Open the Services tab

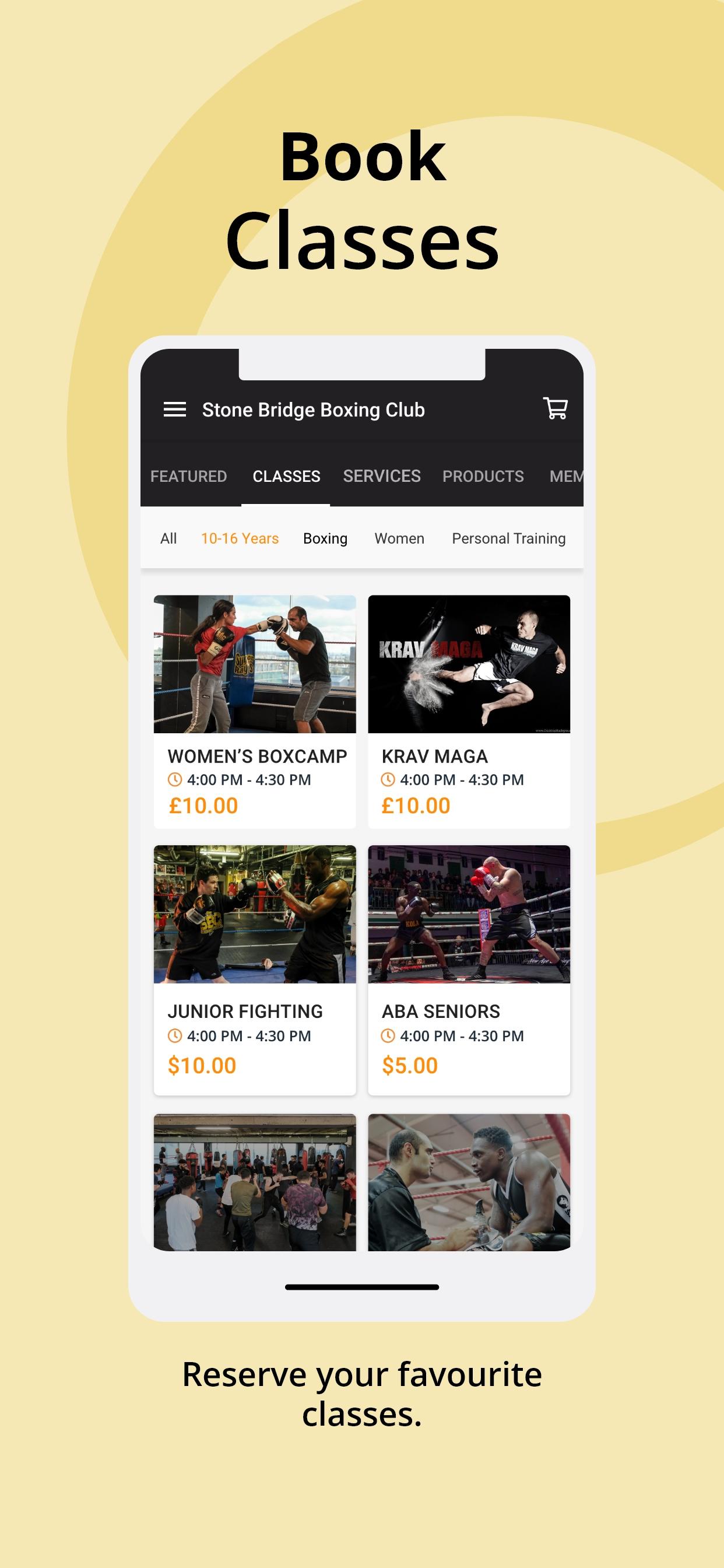pos(381,476)
